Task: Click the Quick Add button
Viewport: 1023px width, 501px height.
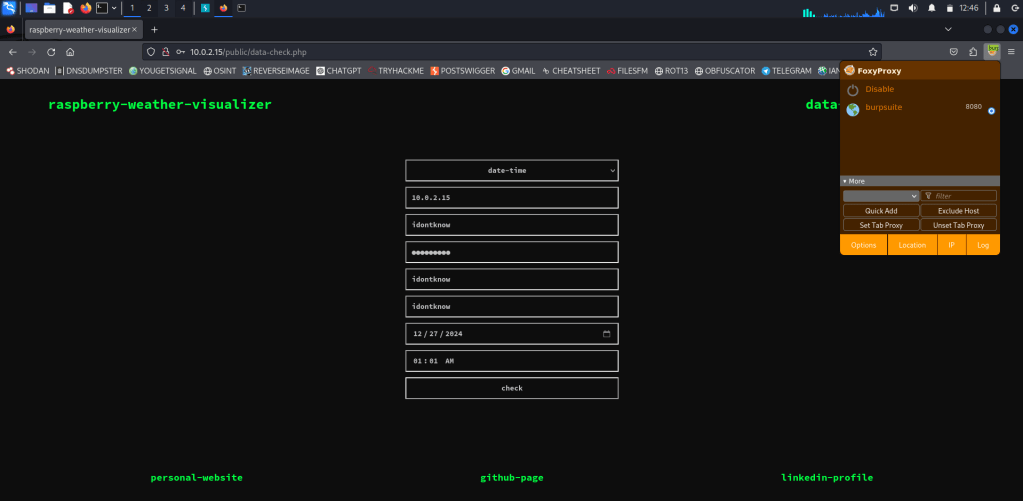Action: [x=880, y=211]
